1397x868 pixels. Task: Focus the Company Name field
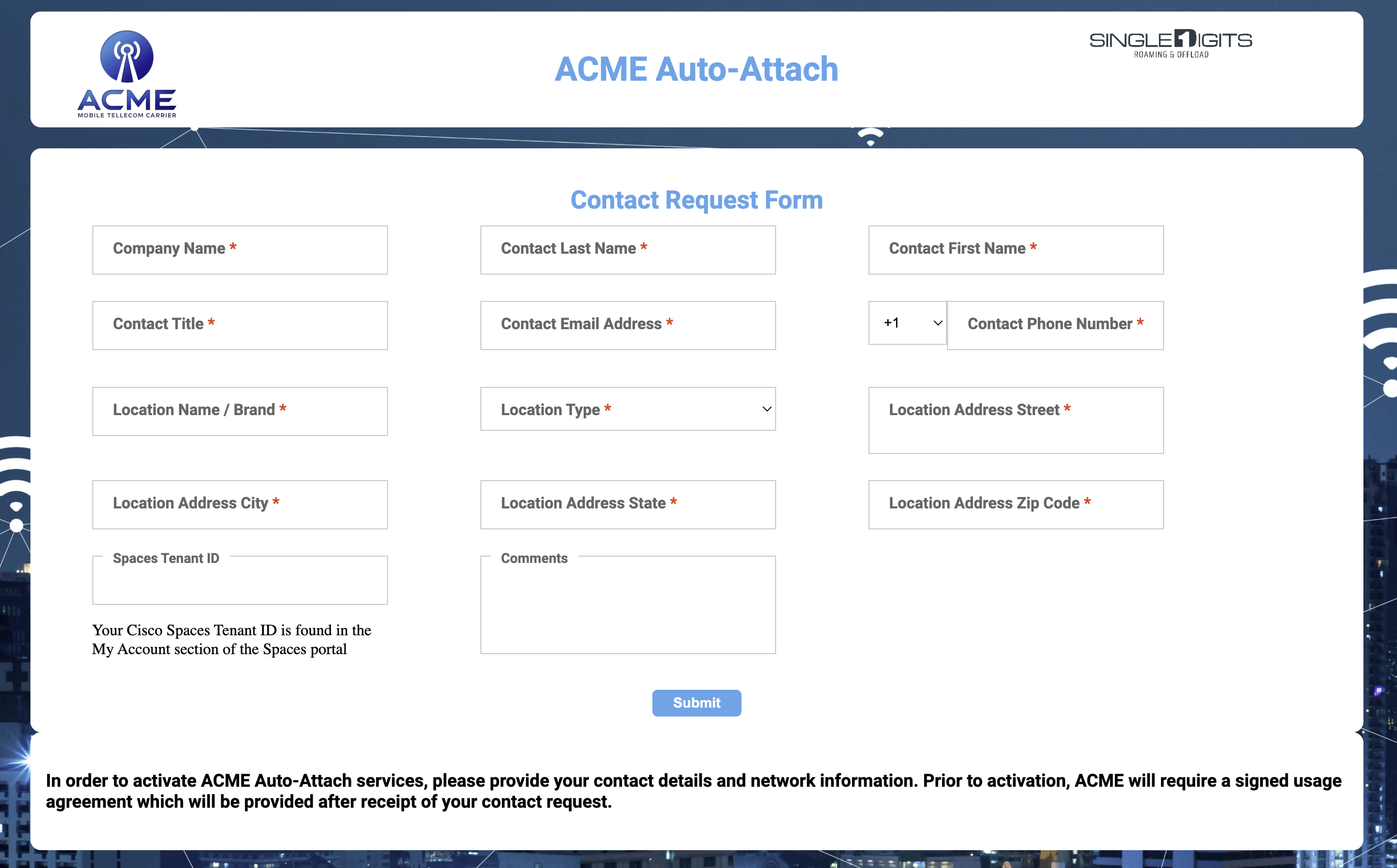pos(240,249)
